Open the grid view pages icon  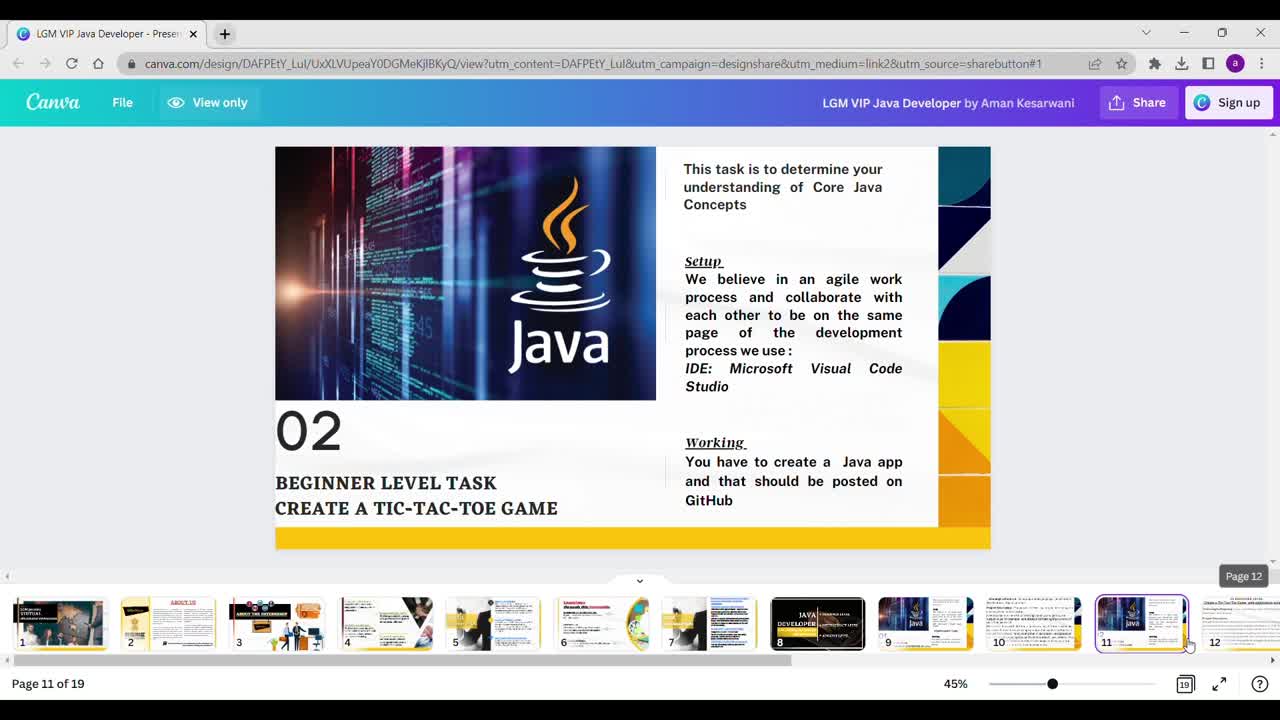coord(1185,684)
